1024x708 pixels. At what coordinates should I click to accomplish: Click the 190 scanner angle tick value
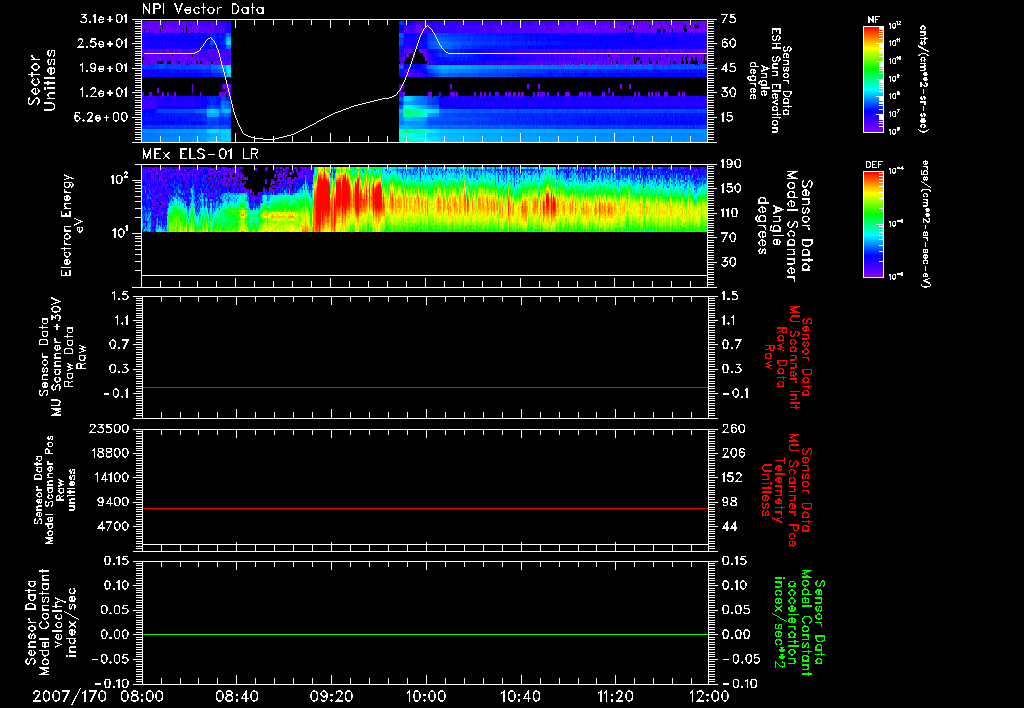(x=731, y=164)
